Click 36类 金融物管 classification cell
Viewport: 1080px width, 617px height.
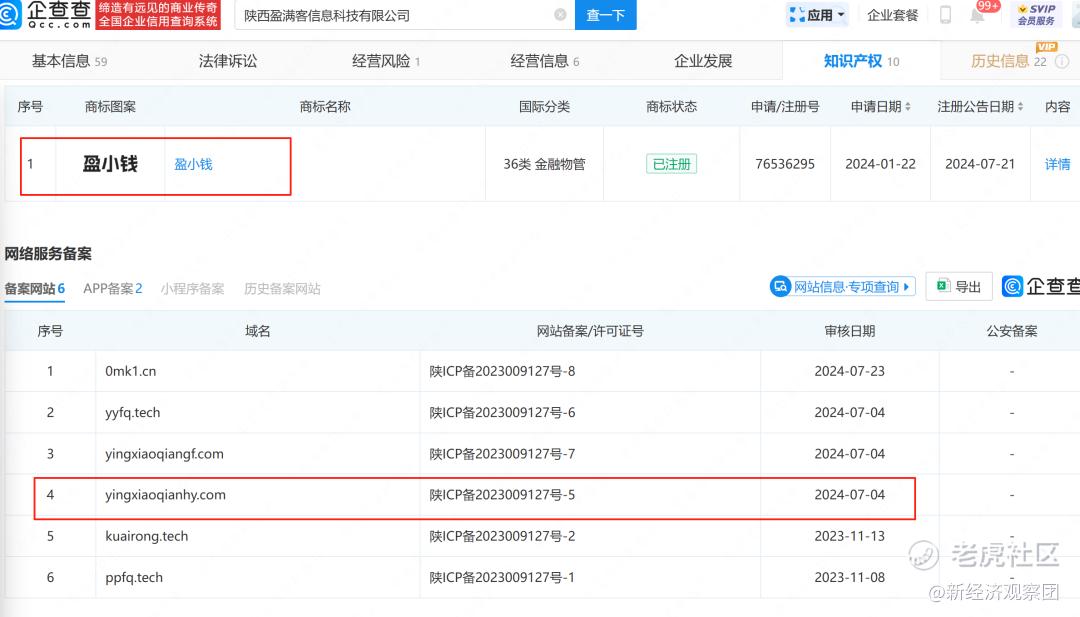(544, 164)
